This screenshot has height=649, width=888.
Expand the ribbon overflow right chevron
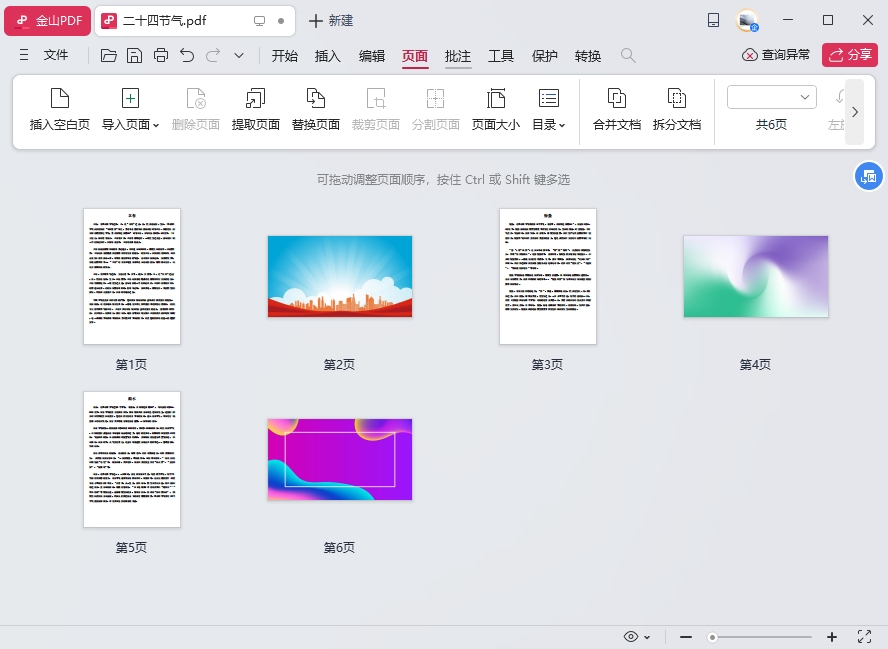tap(855, 113)
